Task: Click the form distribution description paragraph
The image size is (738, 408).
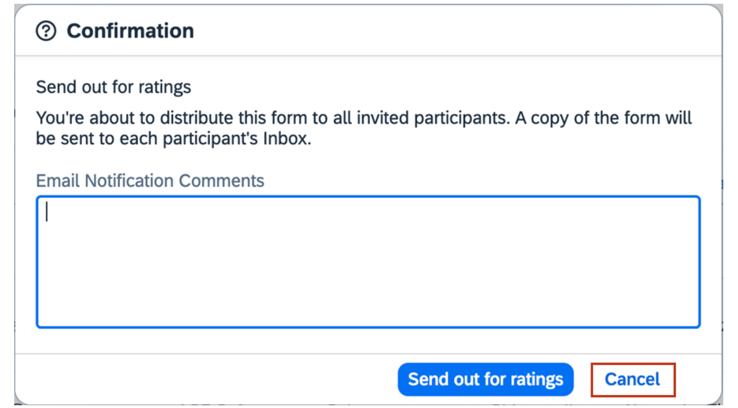Action: [x=364, y=129]
